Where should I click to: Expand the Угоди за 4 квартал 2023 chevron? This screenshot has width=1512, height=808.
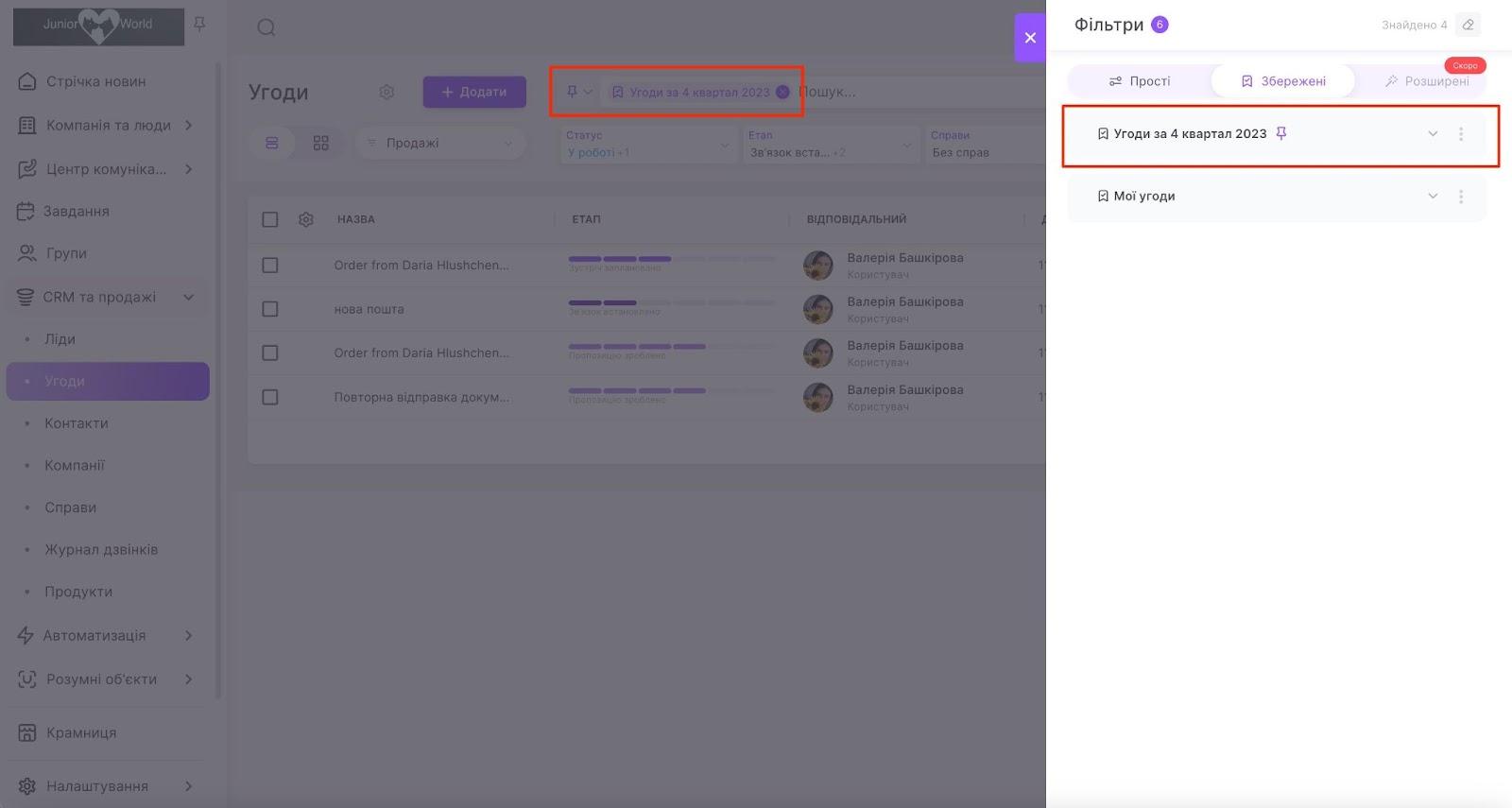click(x=1433, y=134)
